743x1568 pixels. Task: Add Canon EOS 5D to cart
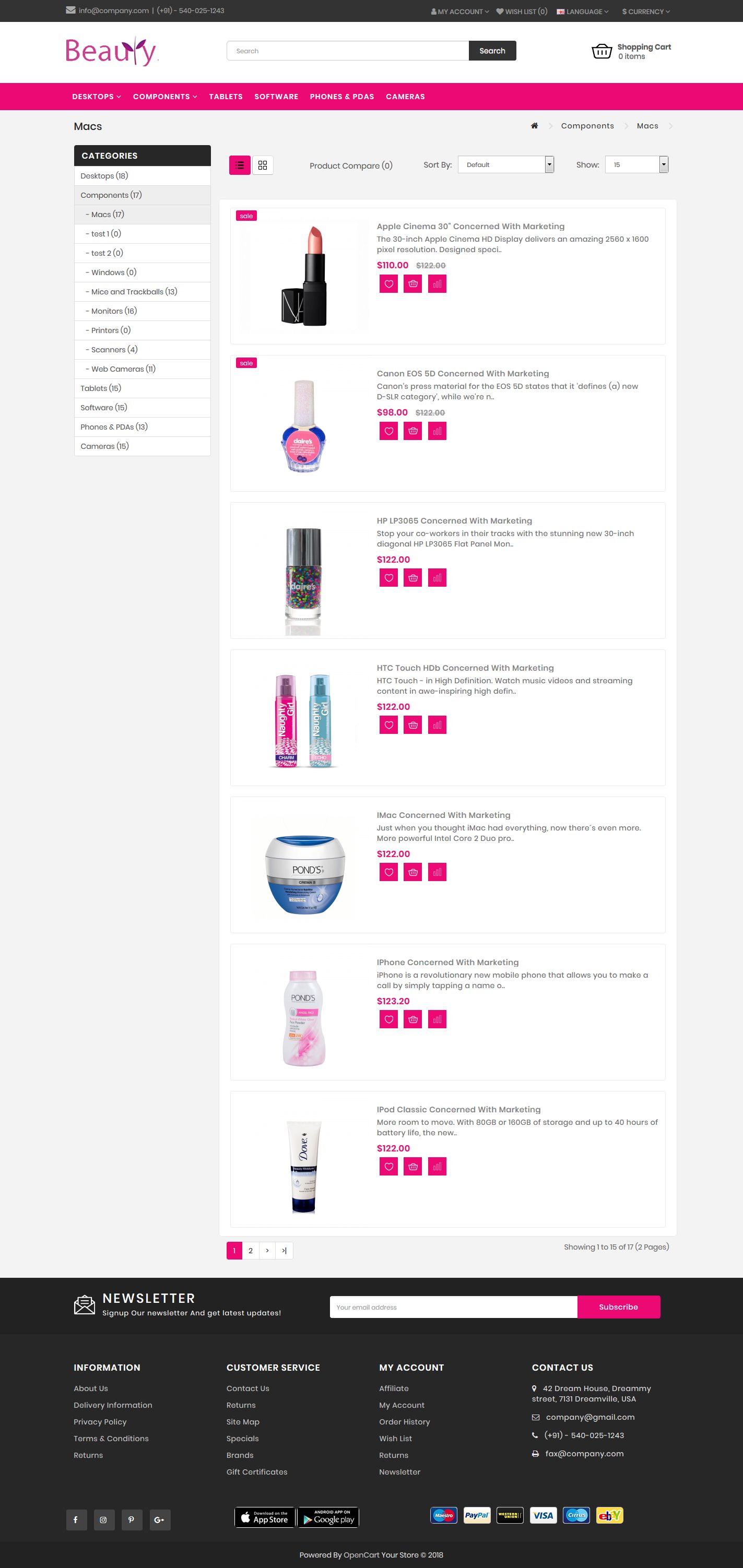(413, 431)
